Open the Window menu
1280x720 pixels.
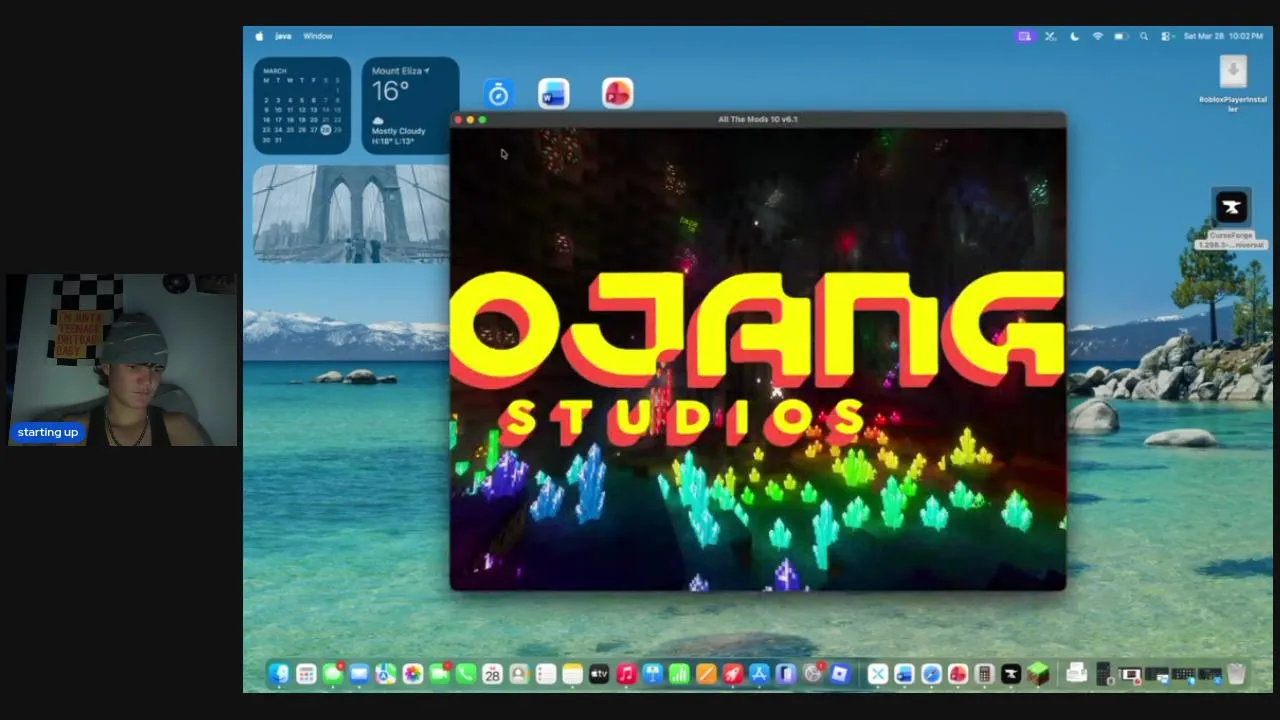pyautogui.click(x=317, y=36)
